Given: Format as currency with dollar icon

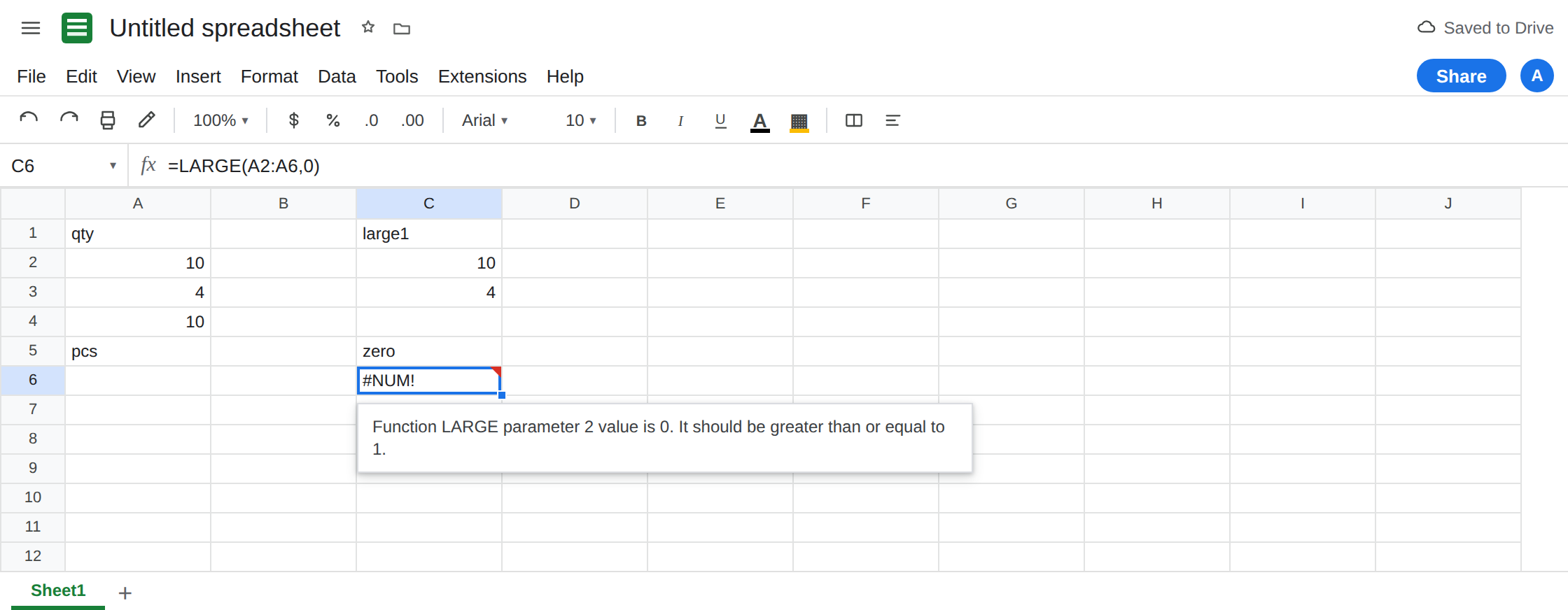Looking at the screenshot, I should pyautogui.click(x=294, y=120).
